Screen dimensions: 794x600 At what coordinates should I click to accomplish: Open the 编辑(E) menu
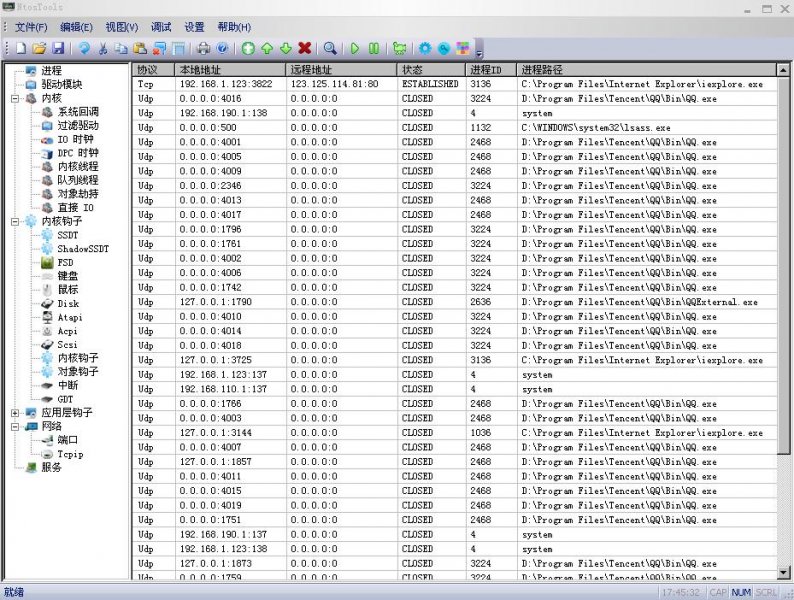[x=76, y=27]
